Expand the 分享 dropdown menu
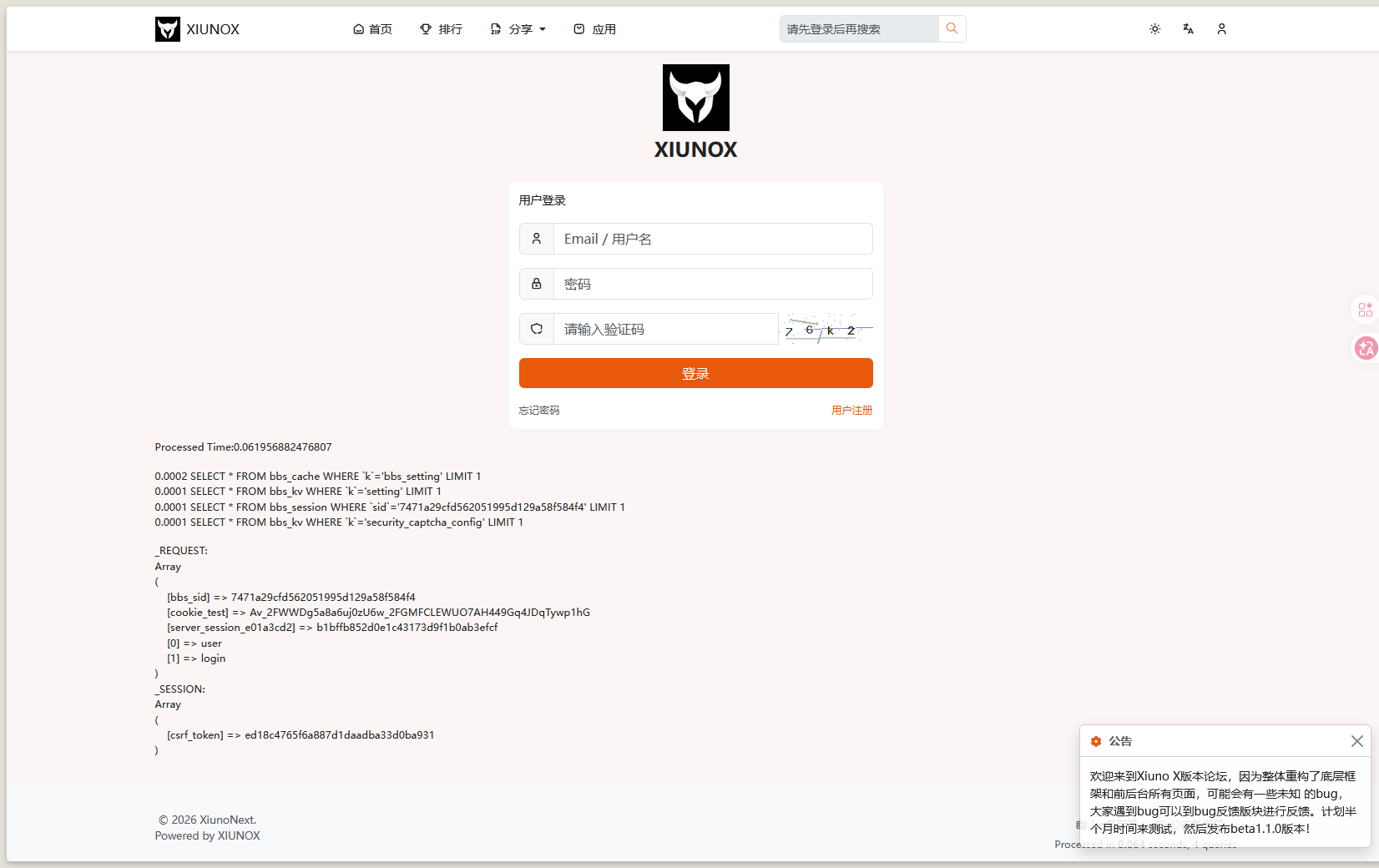Image resolution: width=1379 pixels, height=868 pixels. coord(518,29)
